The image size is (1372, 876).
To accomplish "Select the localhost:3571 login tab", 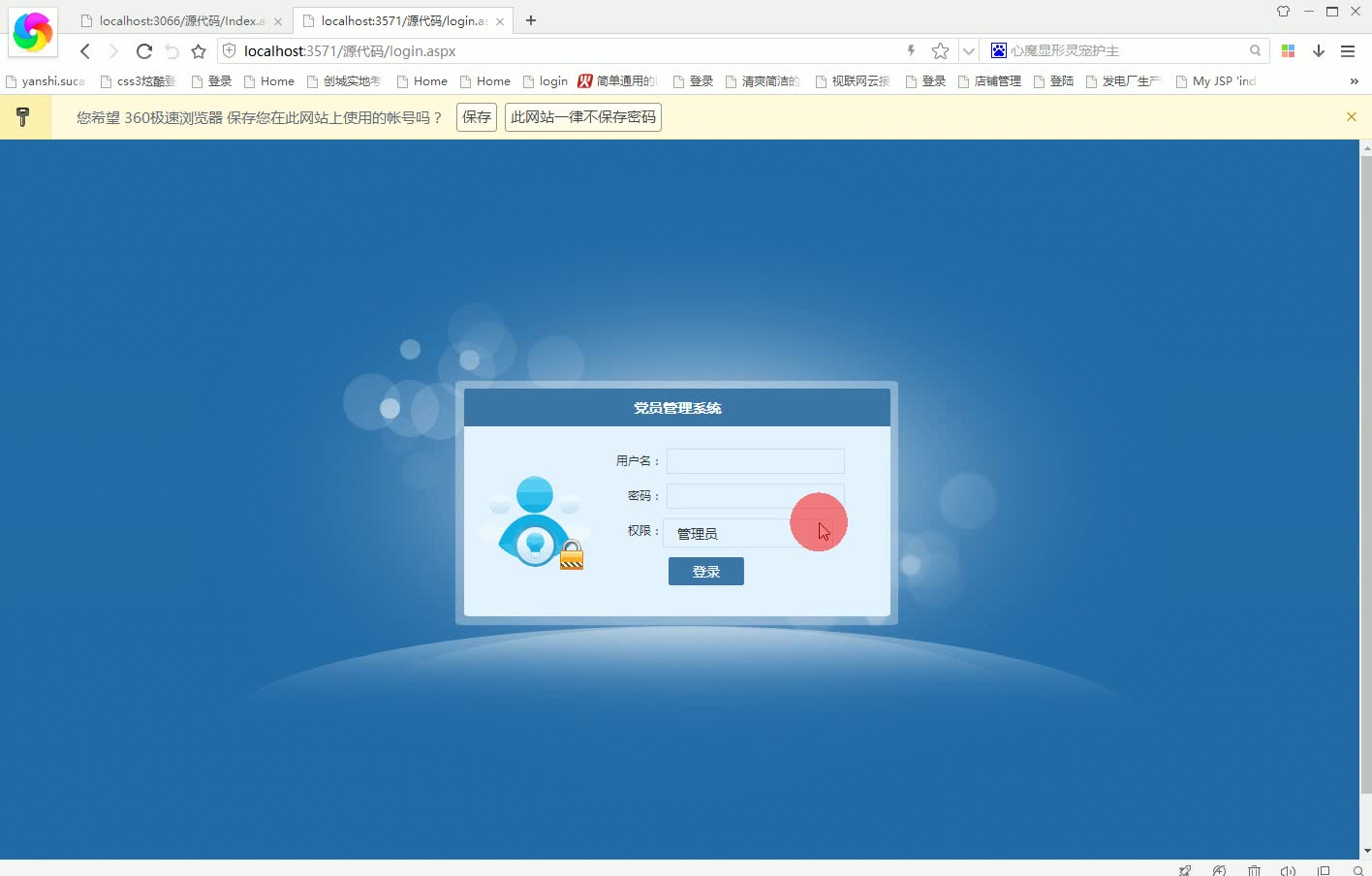I will click(403, 20).
